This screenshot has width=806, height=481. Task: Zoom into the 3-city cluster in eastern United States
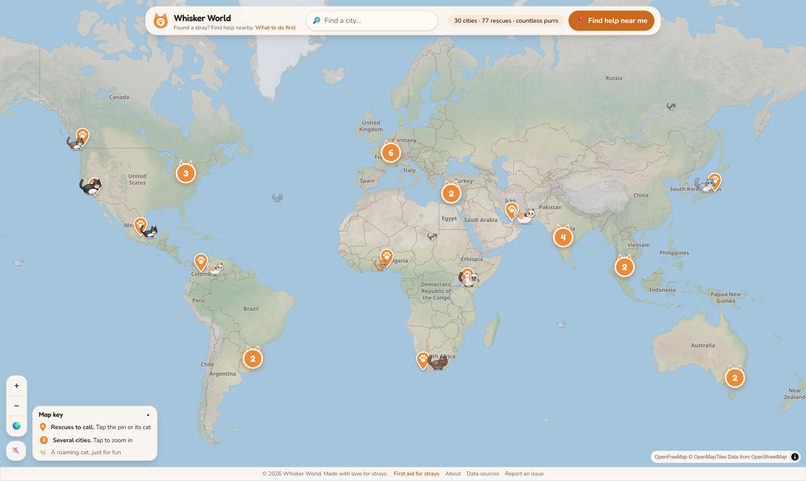point(186,173)
